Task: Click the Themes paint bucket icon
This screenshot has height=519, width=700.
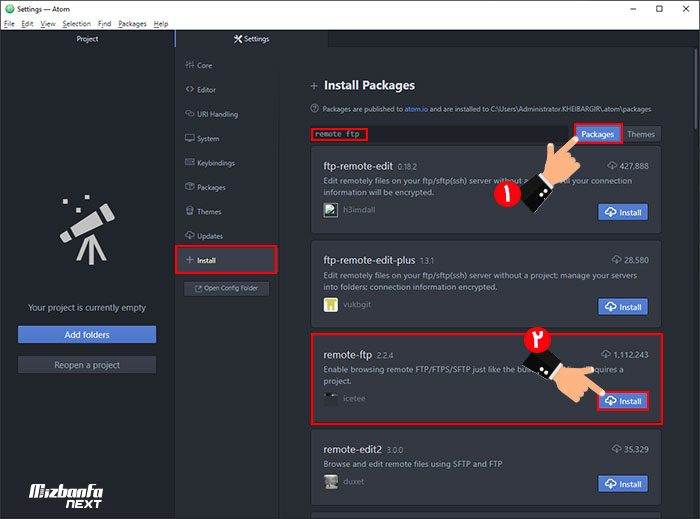Action: (190, 211)
